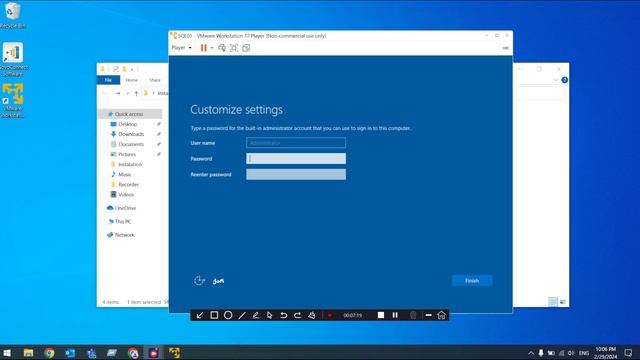
Task: Switch VMware to Unity mode icon
Action: (246, 48)
